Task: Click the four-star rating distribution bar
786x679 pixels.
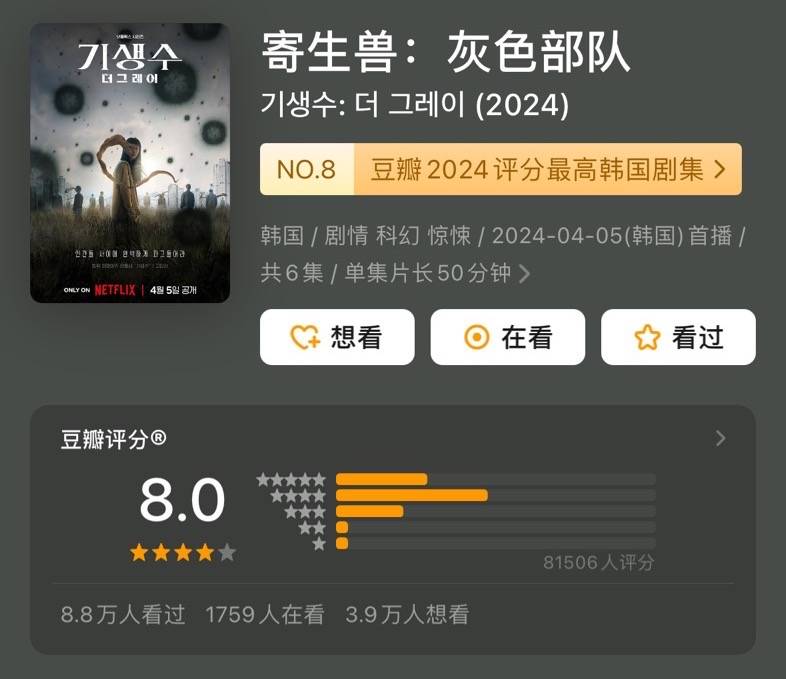Action: tap(496, 496)
